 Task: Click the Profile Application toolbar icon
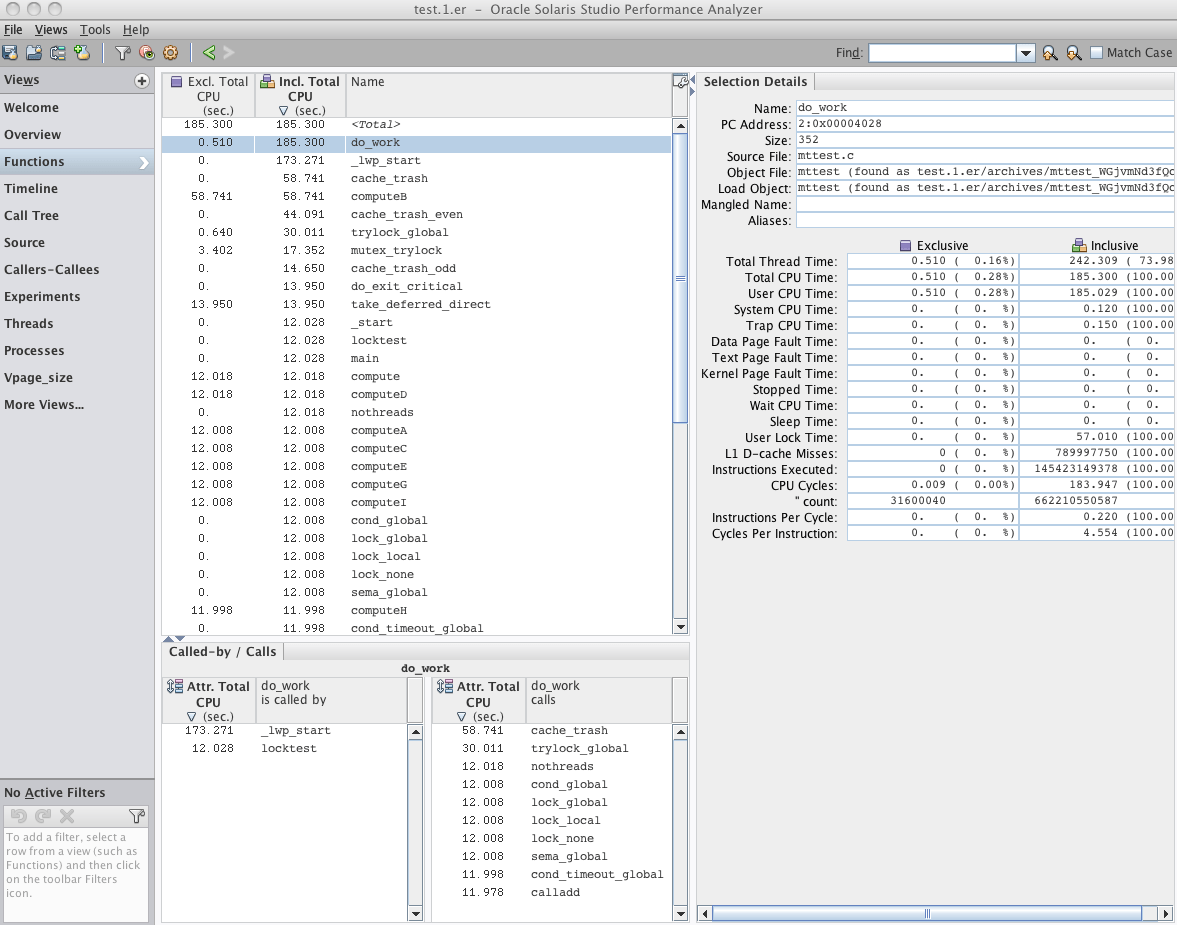coord(10,53)
